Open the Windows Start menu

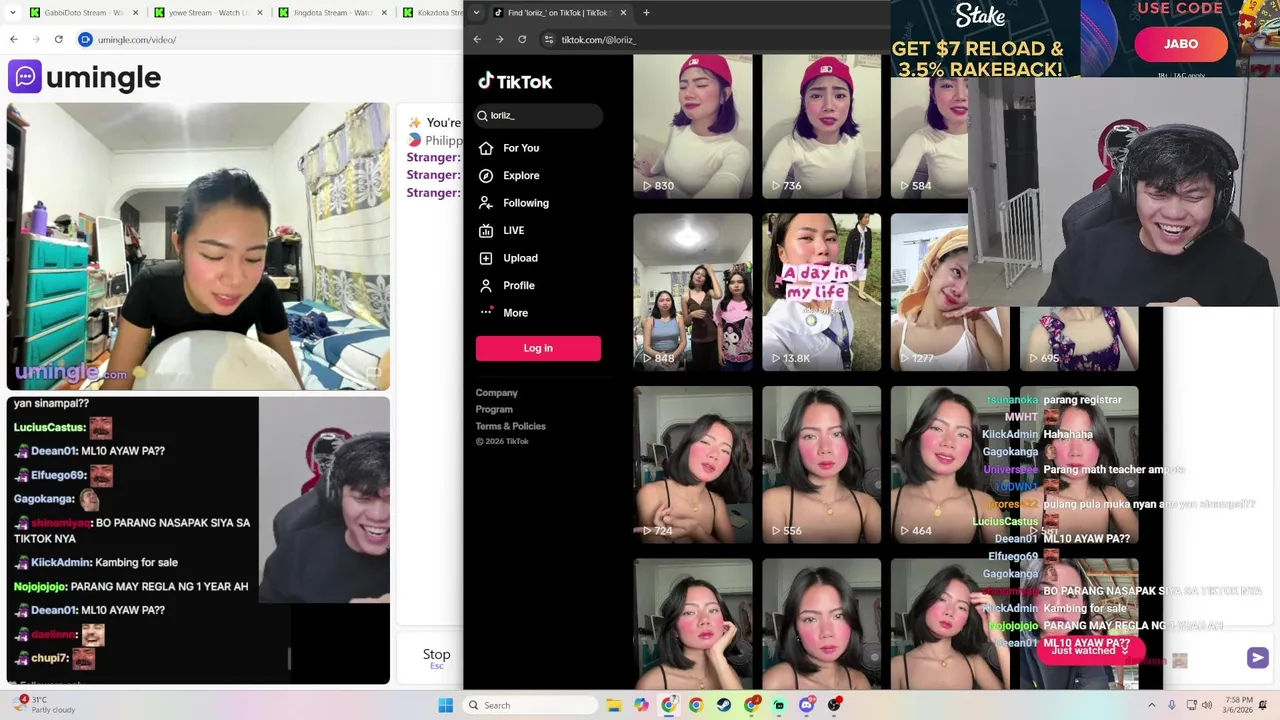click(x=445, y=705)
